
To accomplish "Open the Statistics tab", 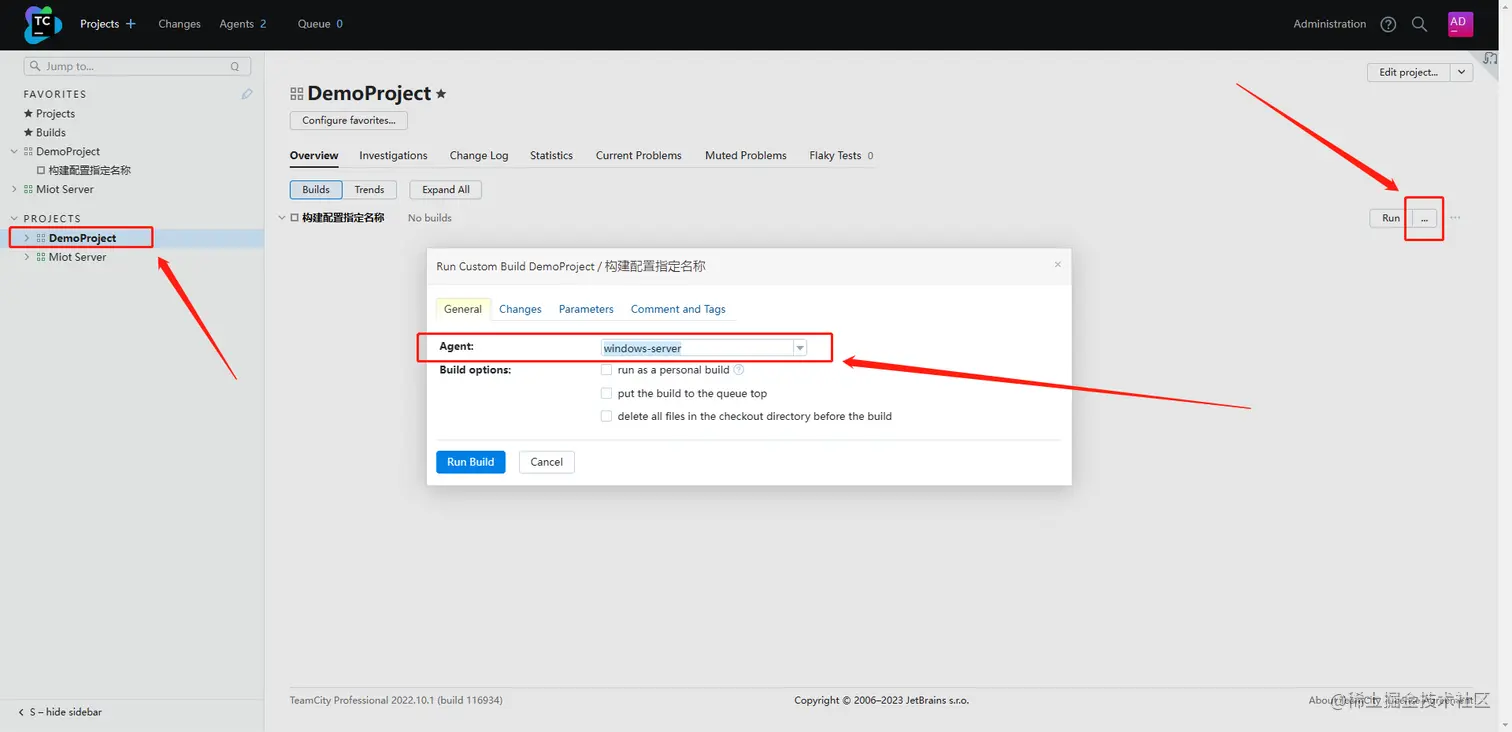I will 551,156.
